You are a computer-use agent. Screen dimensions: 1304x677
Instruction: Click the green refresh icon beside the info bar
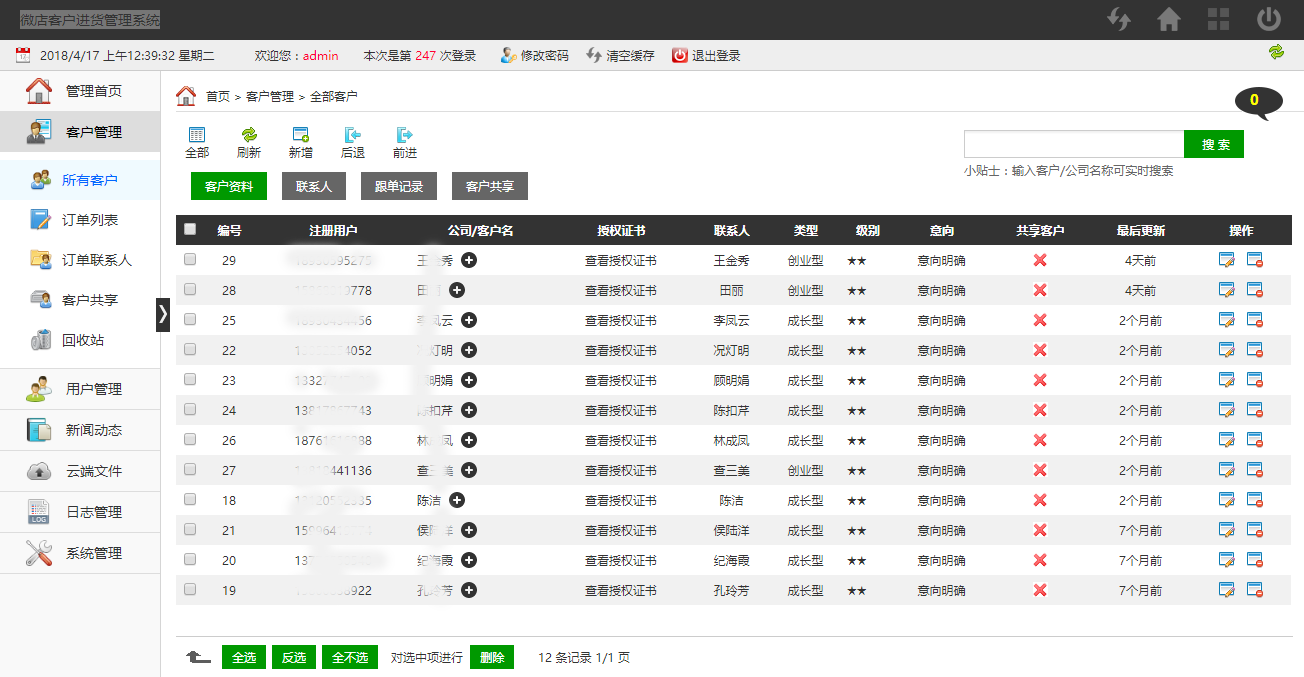(x=1276, y=52)
